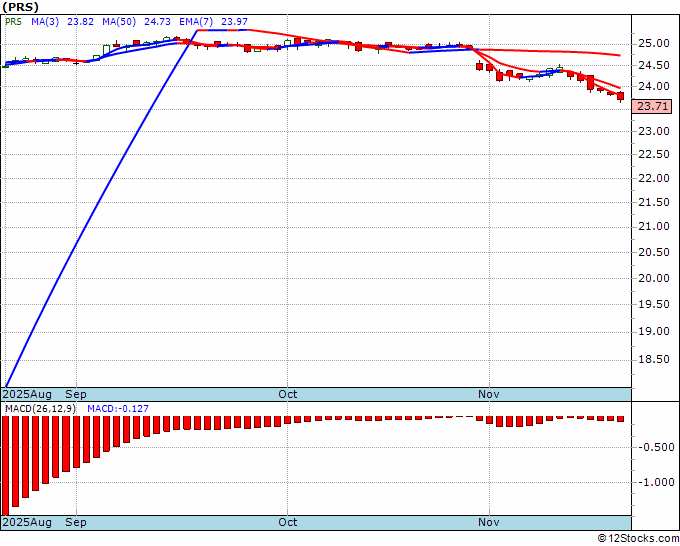
Task: Click the EMA(7) legend label
Action: 196,22
